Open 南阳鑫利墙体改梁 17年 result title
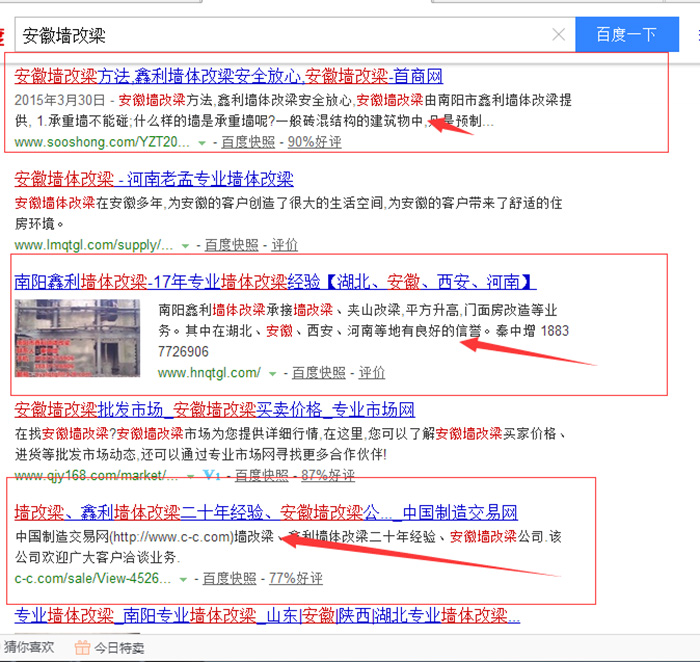 276,281
